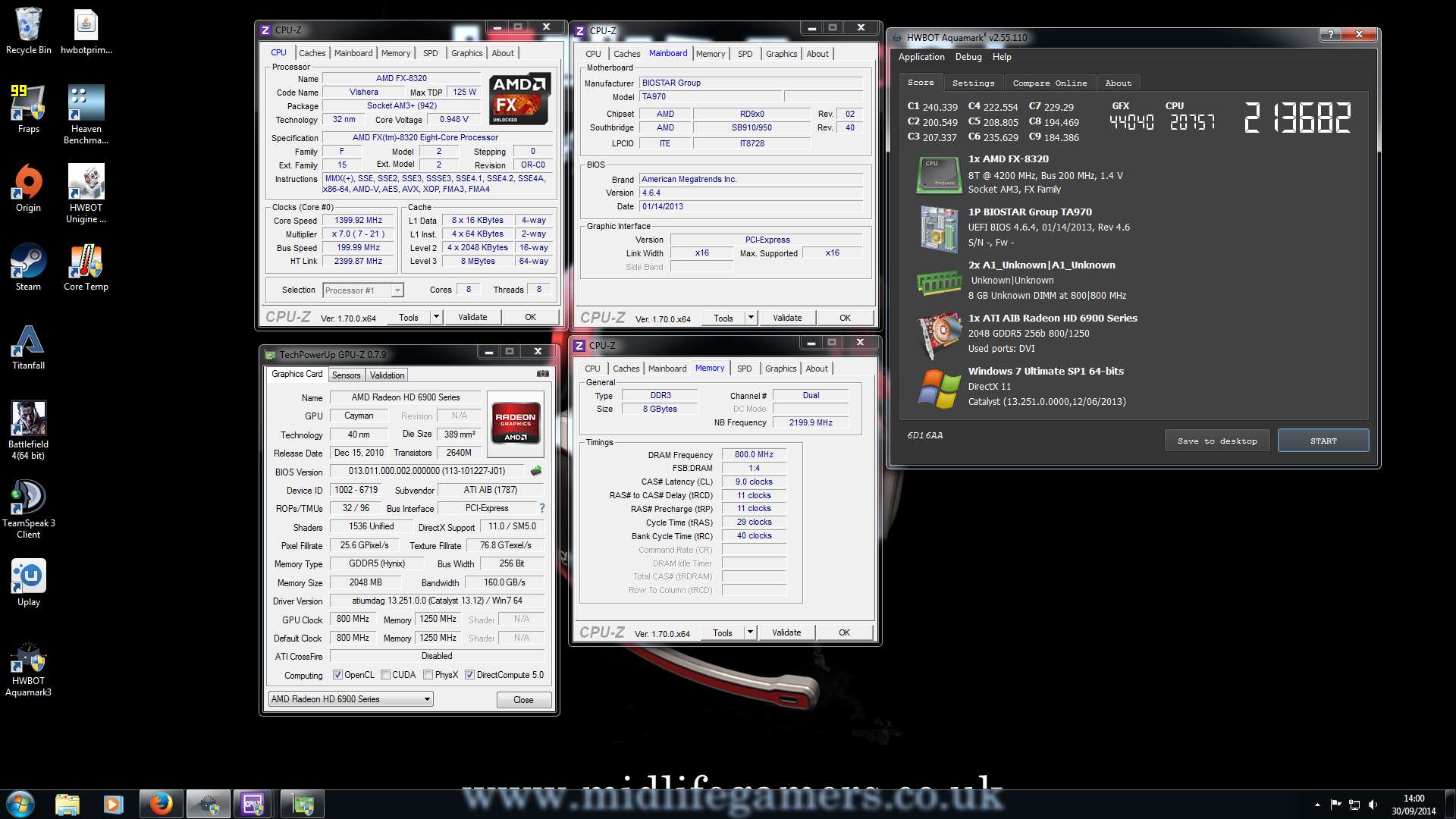
Task: Open TeamSpeak 3 Client shortcut
Action: pyautogui.click(x=29, y=510)
